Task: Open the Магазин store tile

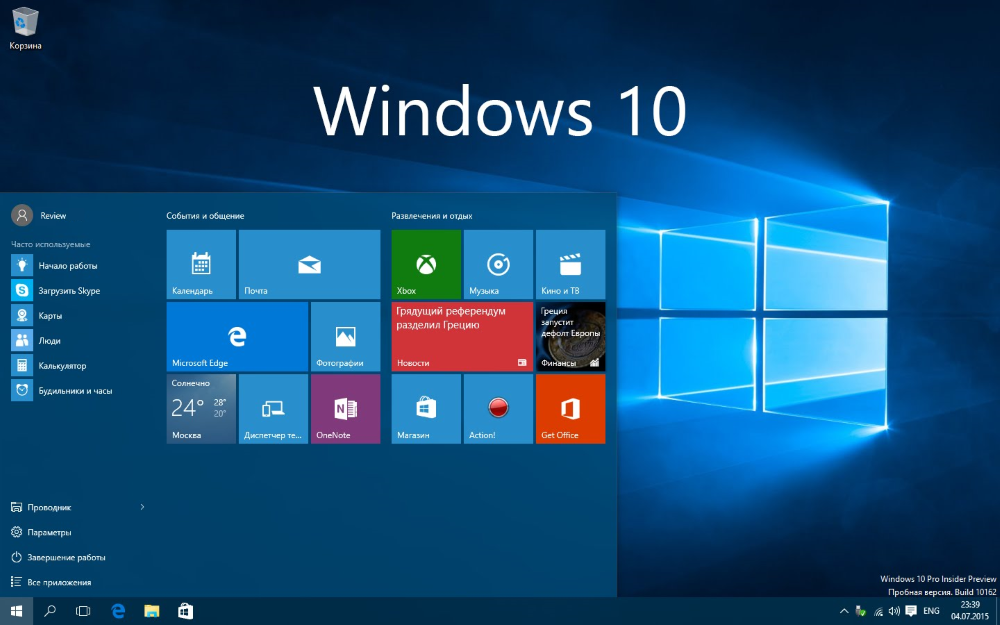Action: (426, 408)
